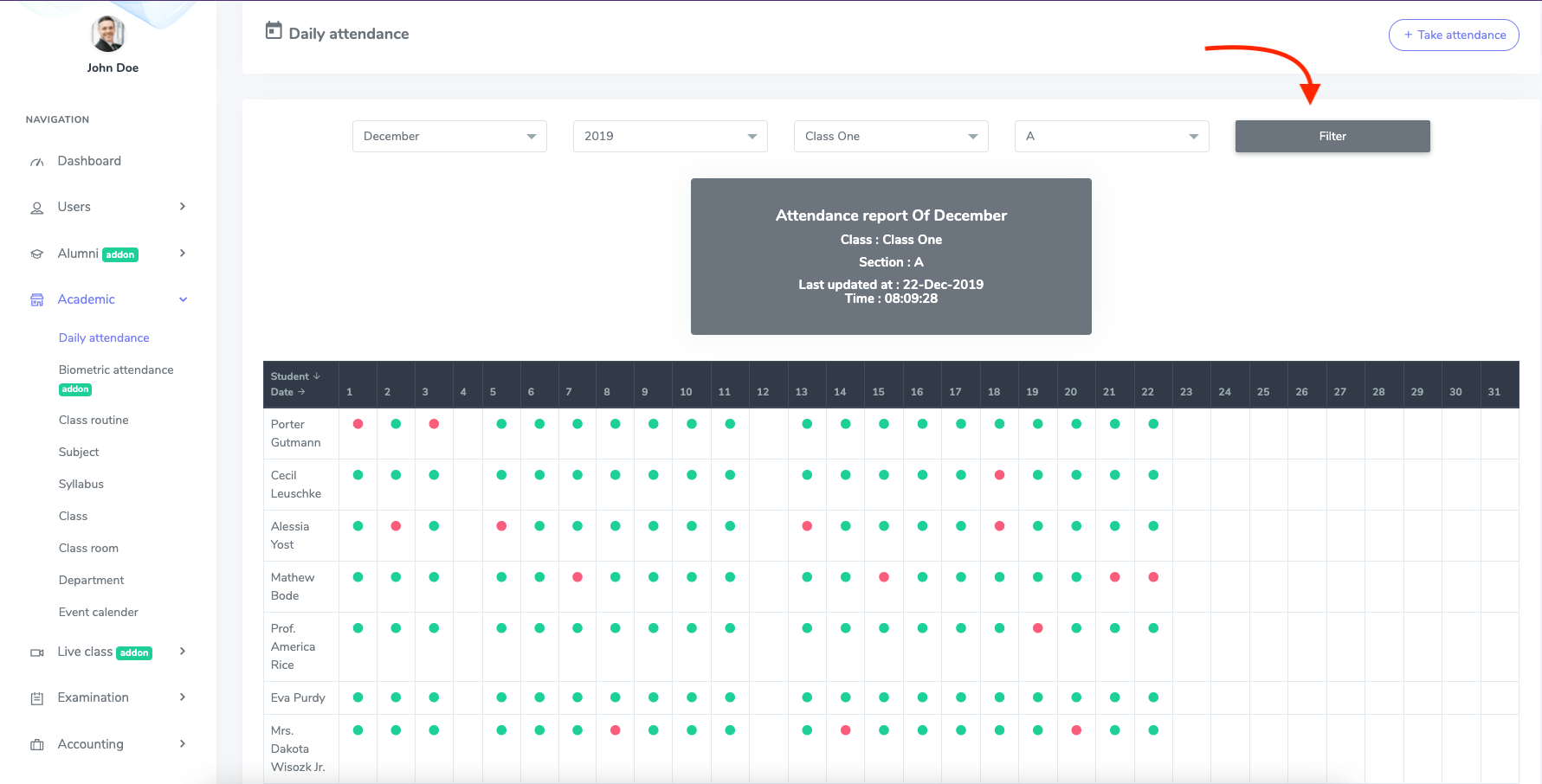Click the Alumni graduation cap icon
This screenshot has width=1542, height=784.
coord(36,254)
